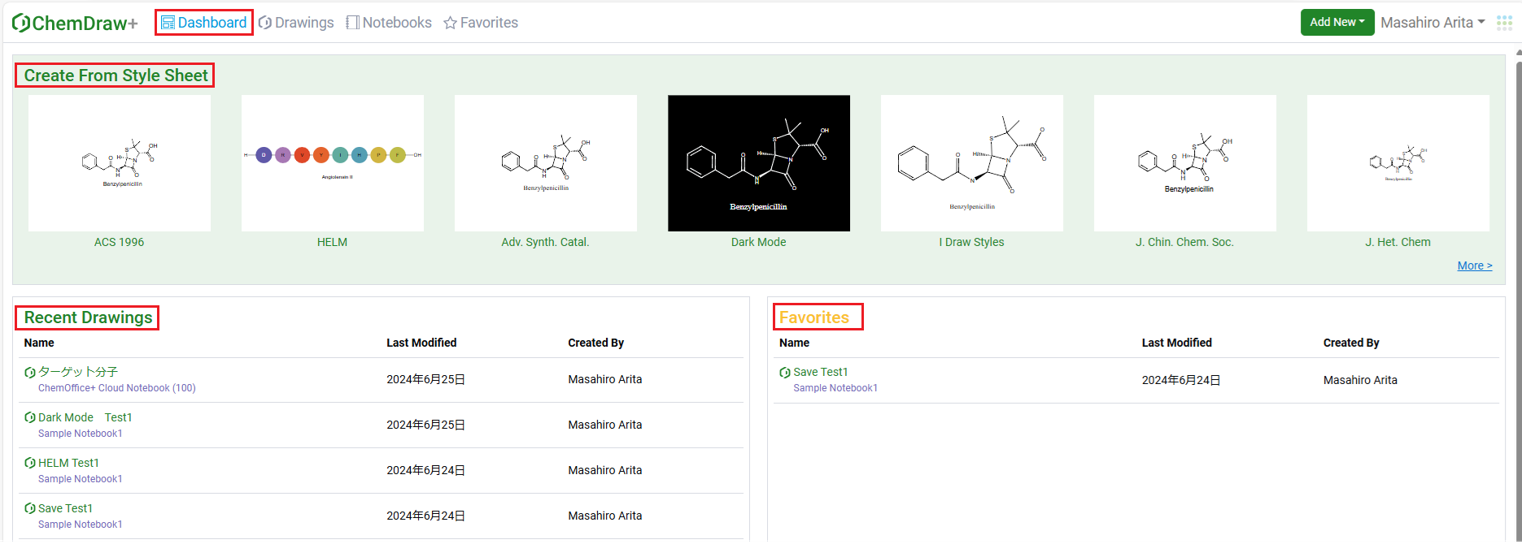Image resolution: width=1522 pixels, height=544 pixels.
Task: Click drawing icon beside HELM Test1
Action: pyautogui.click(x=30, y=464)
